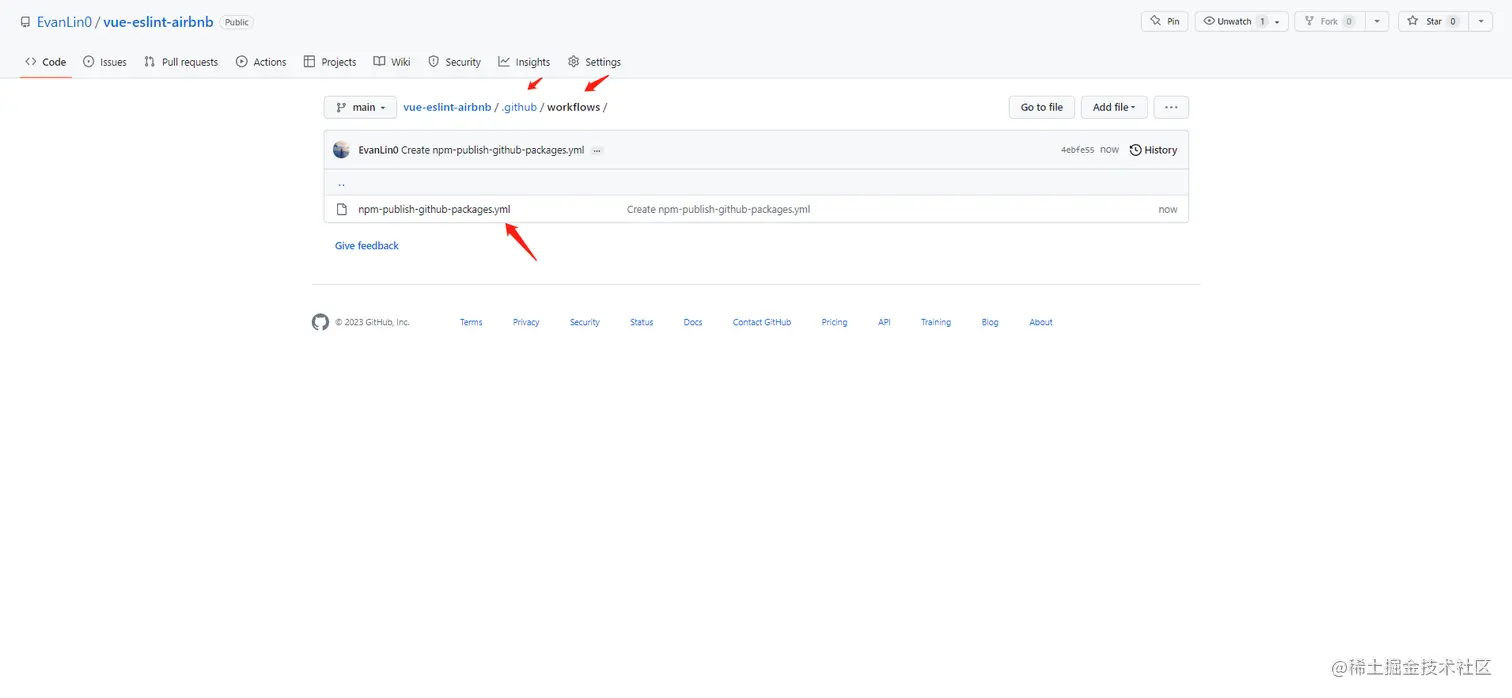
Task: Pin the repository with the Pin button
Action: (x=1165, y=21)
